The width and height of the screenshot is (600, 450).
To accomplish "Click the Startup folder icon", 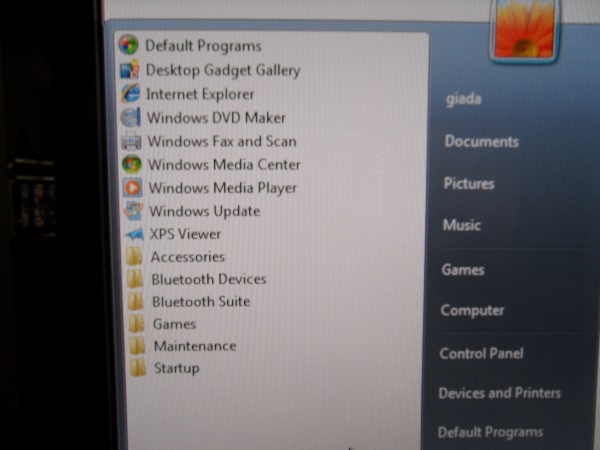I will pos(138,368).
